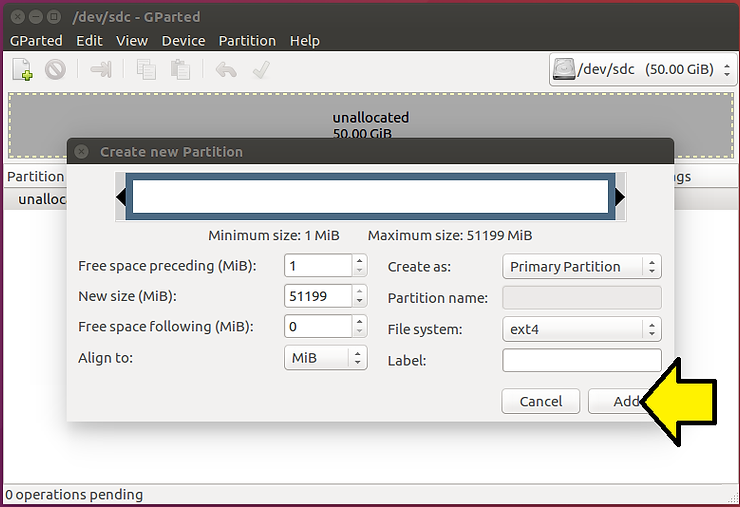The height and width of the screenshot is (507, 740).
Task: Open the Partition menu
Action: [247, 41]
